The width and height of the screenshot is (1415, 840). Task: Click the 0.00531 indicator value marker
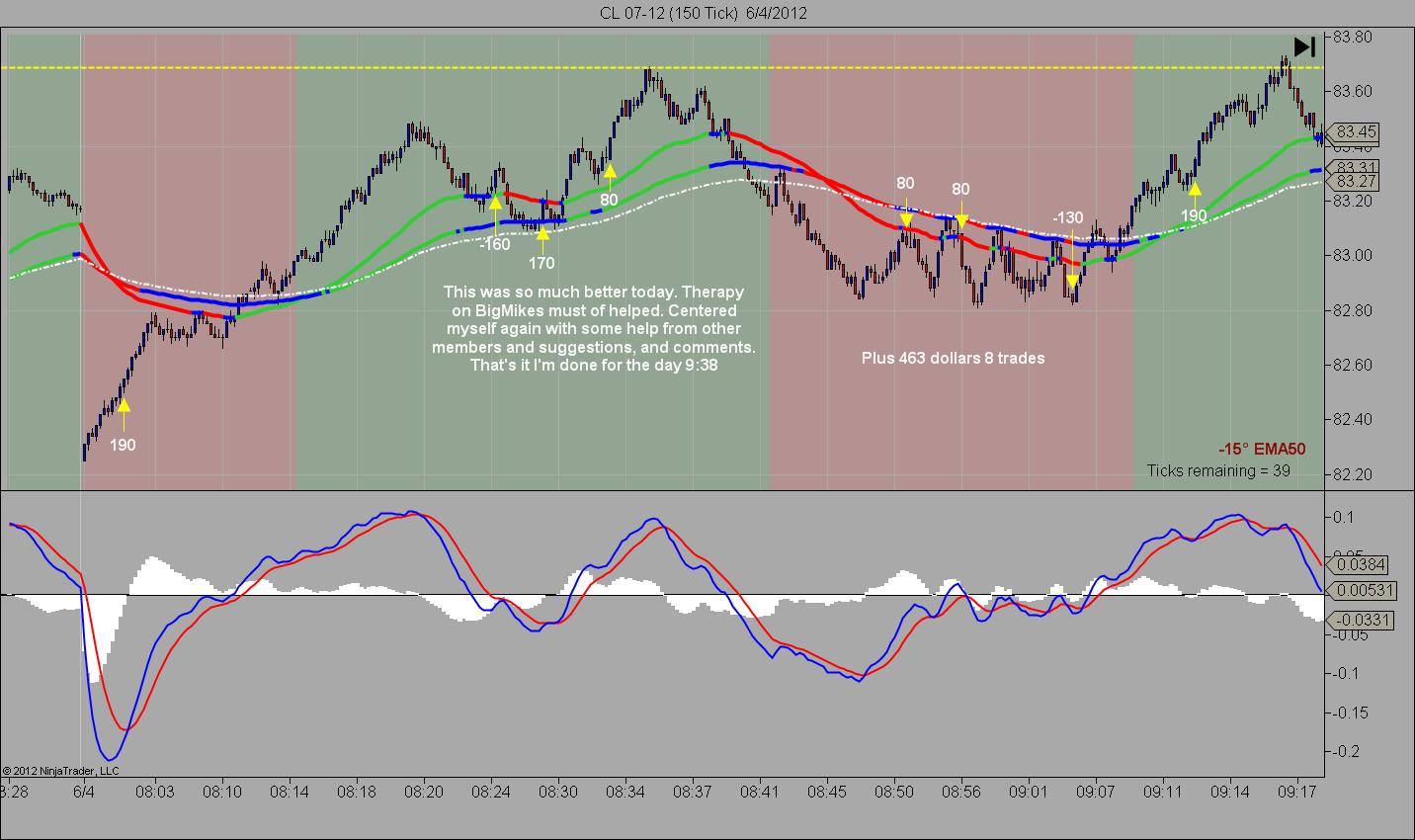(1359, 591)
